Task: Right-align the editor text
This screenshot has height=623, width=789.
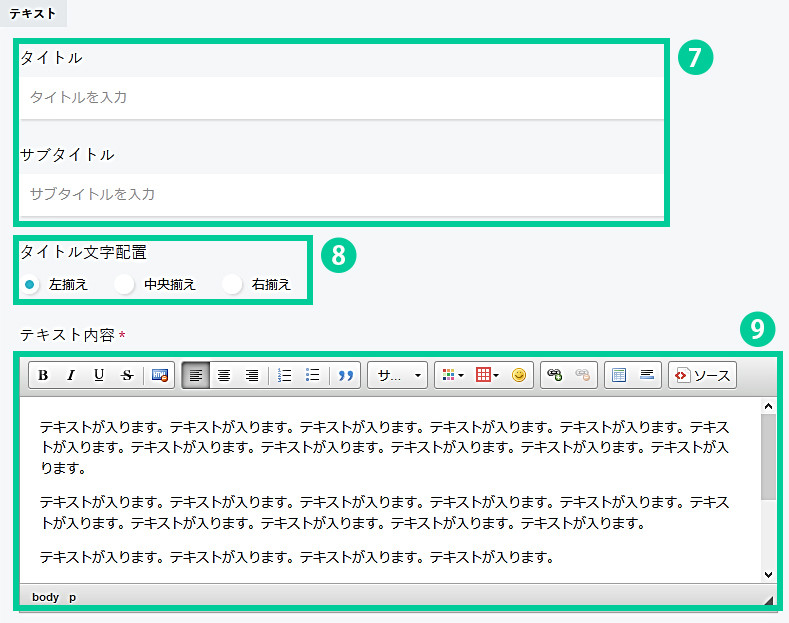Action: click(x=252, y=375)
